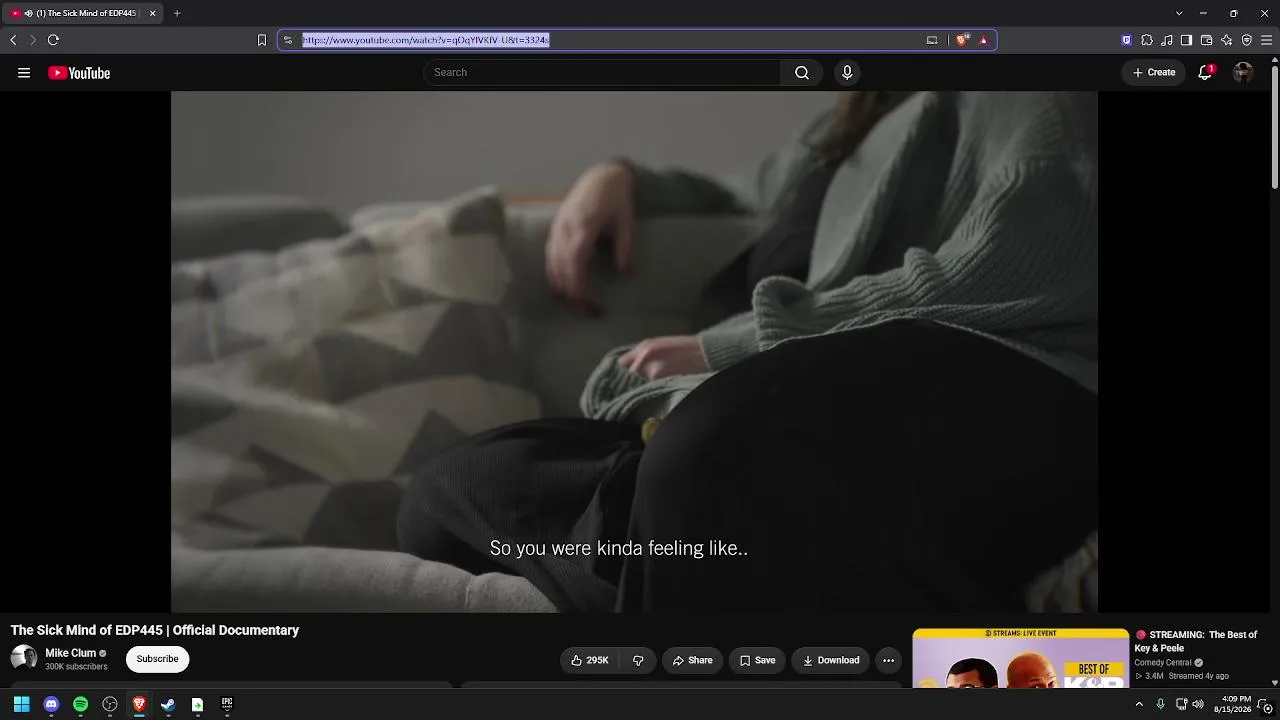Viewport: 1280px width, 720px height.
Task: Download the video
Action: (x=831, y=660)
